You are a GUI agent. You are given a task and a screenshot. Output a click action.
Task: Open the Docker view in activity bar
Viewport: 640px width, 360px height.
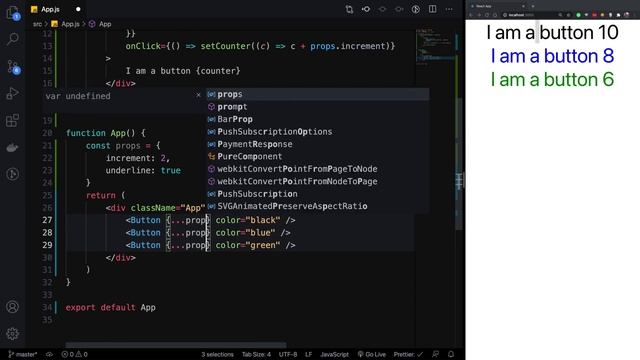tap(12, 147)
